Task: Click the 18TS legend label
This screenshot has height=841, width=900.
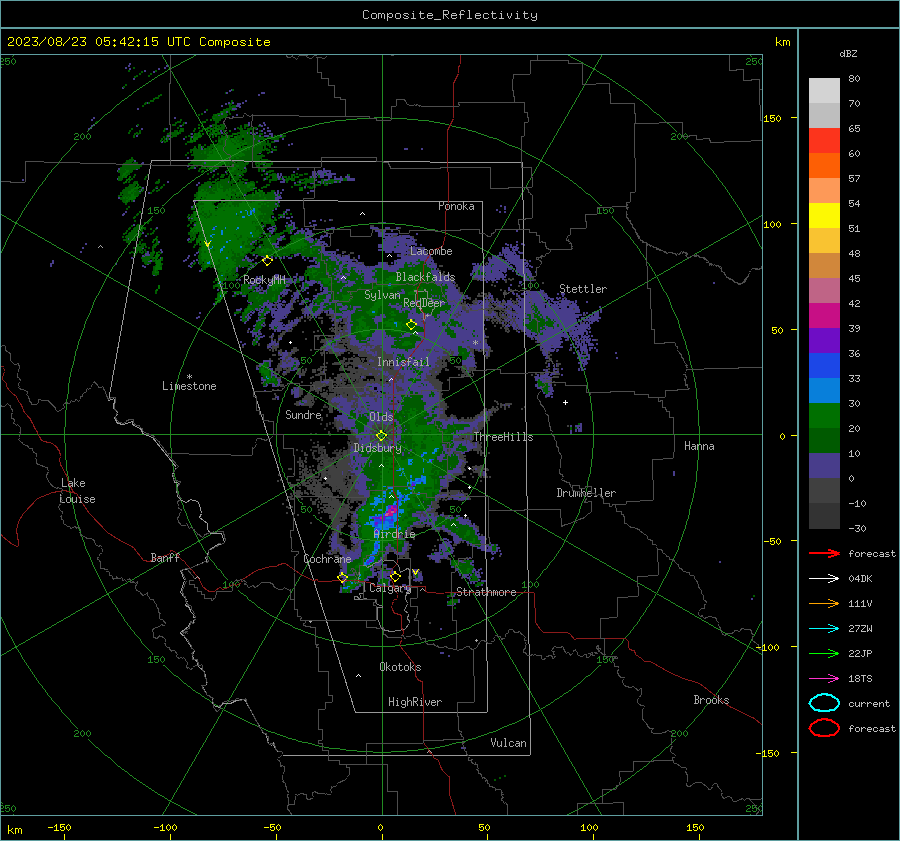Action: (860, 679)
